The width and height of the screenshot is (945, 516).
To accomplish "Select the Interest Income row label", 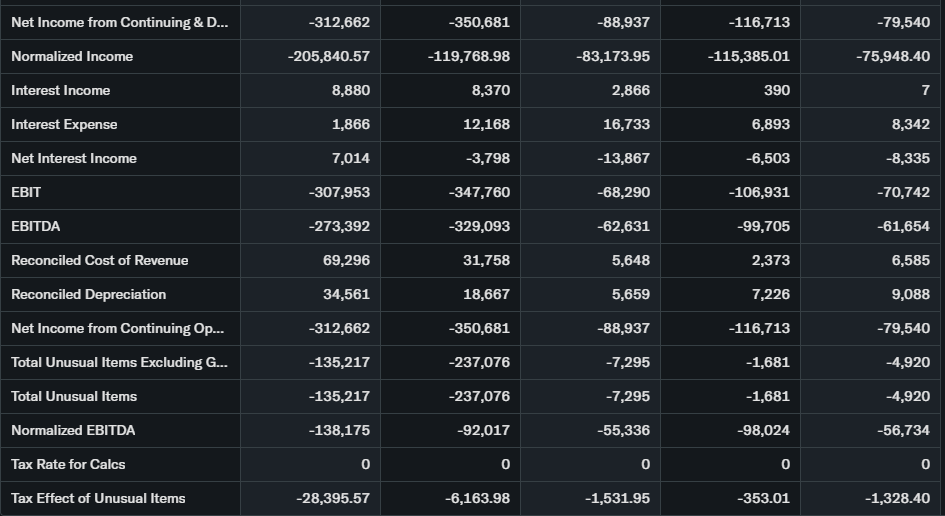I will pos(61,90).
